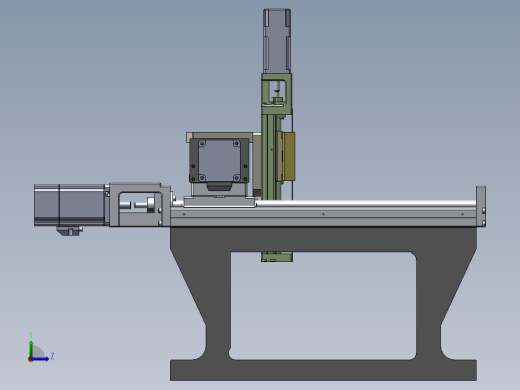The width and height of the screenshot is (520, 390).
Task: Select the end plate at the rail's right end
Action: tap(481, 206)
